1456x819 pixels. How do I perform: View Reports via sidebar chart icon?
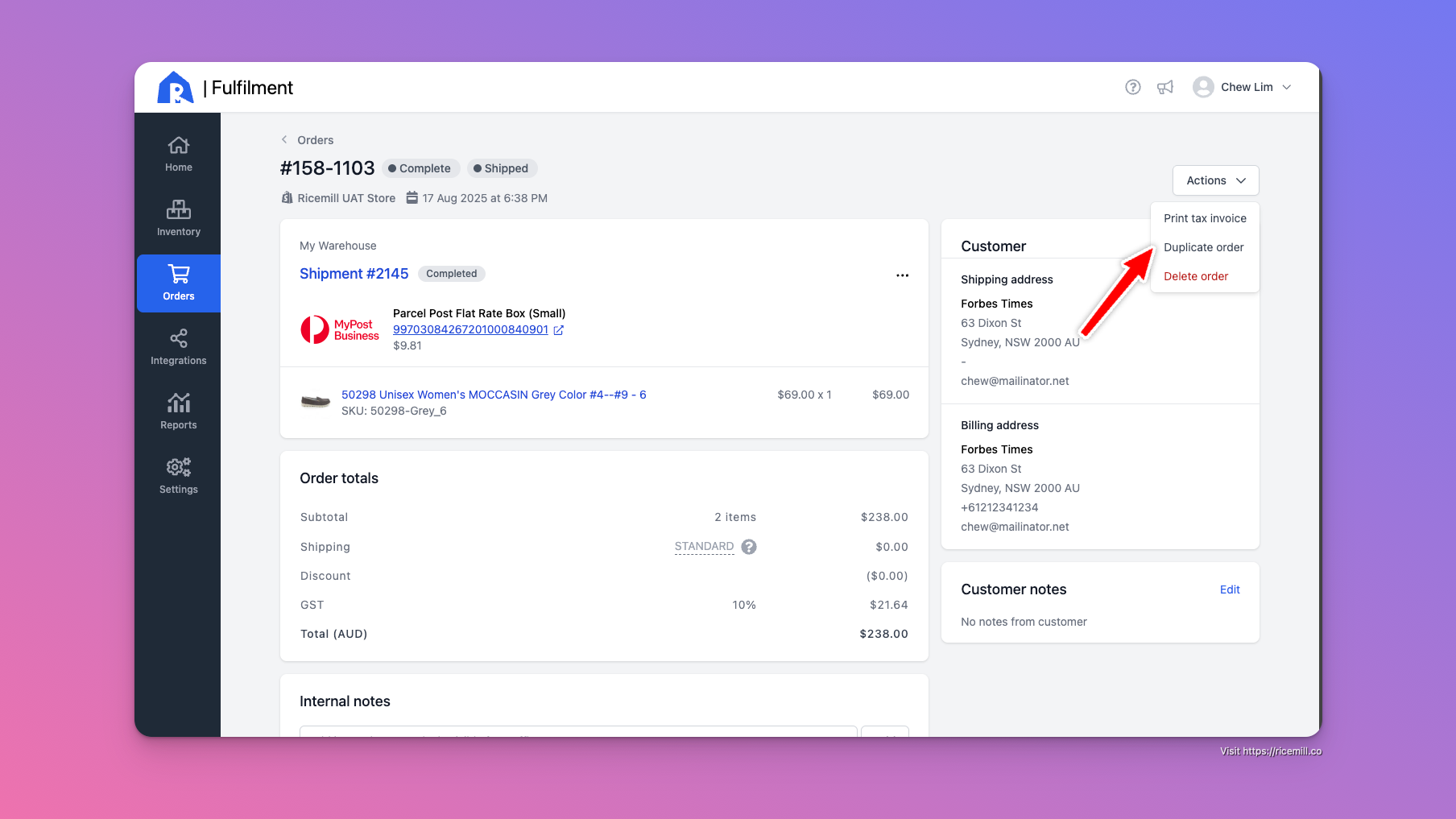178,403
